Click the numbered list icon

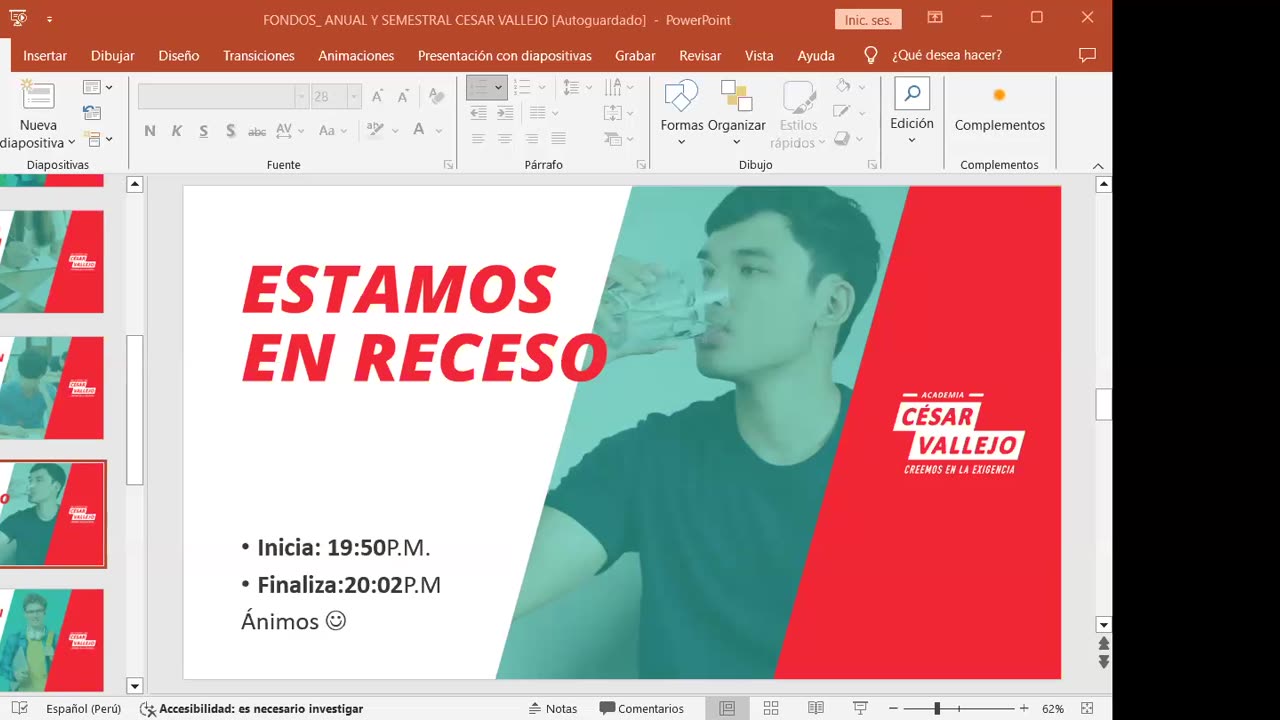pos(521,88)
